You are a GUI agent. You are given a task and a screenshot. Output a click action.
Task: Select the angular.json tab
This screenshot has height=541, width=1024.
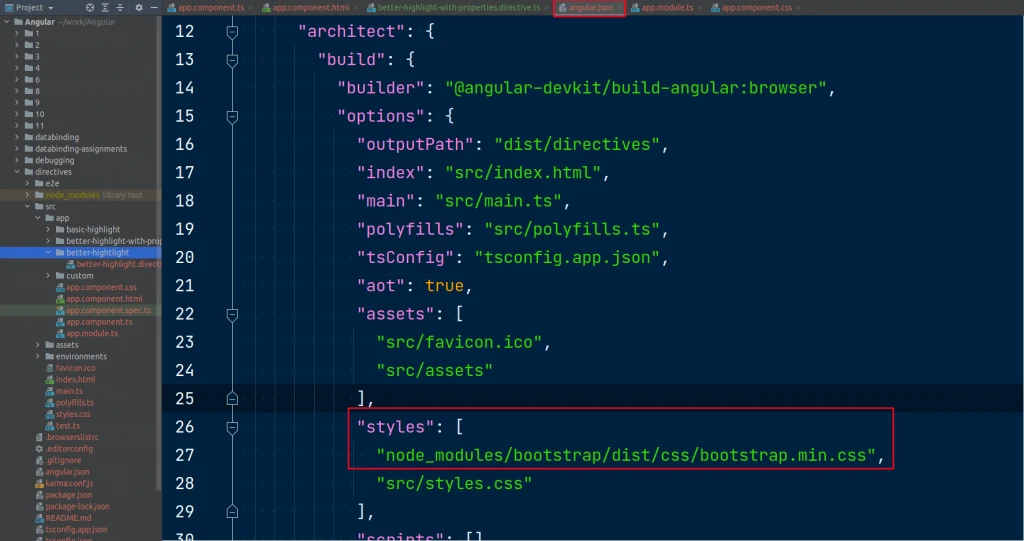coord(590,8)
